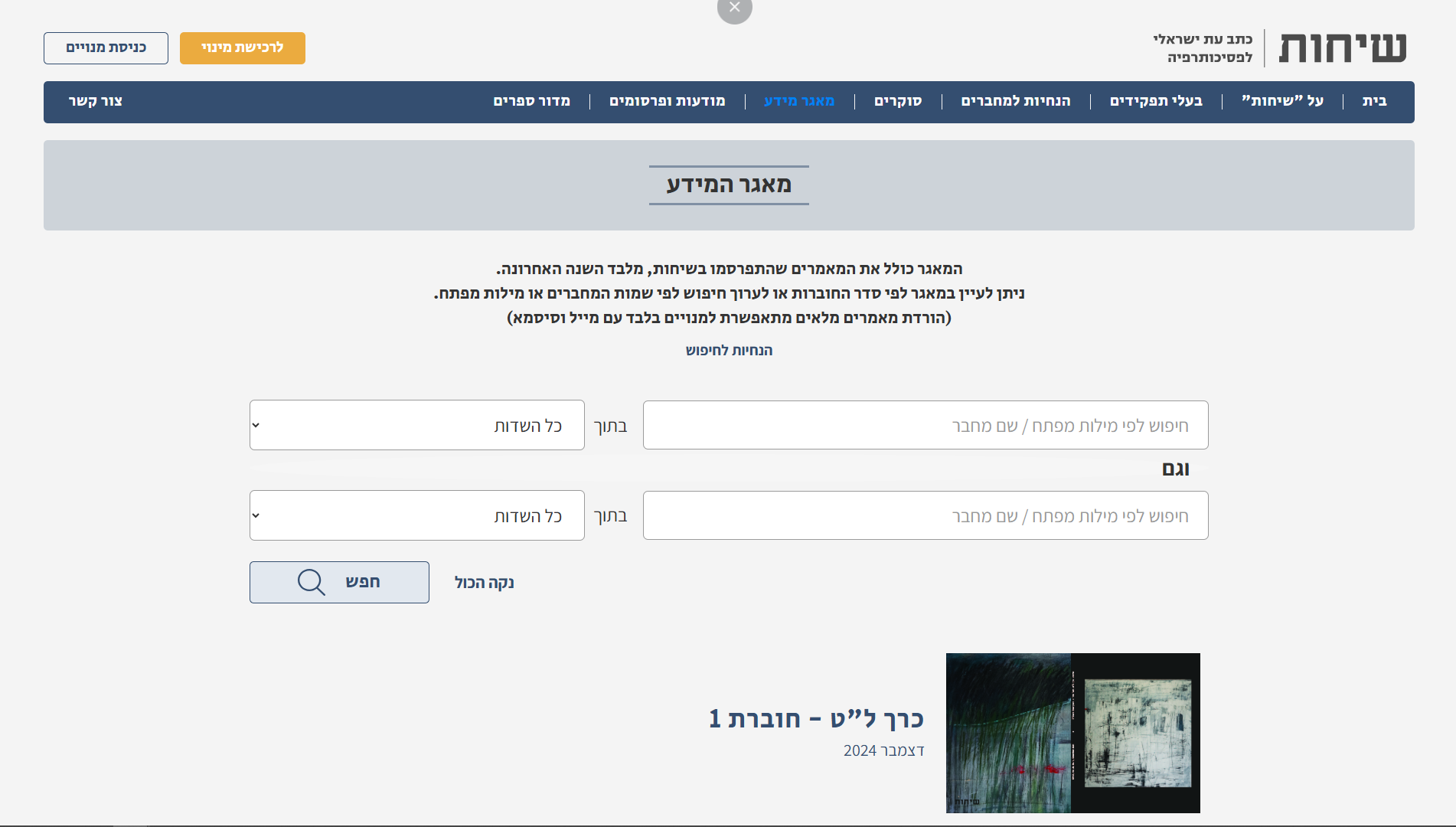1456x827 pixels.
Task: Select the סוקרים menu item
Action: [x=897, y=101]
